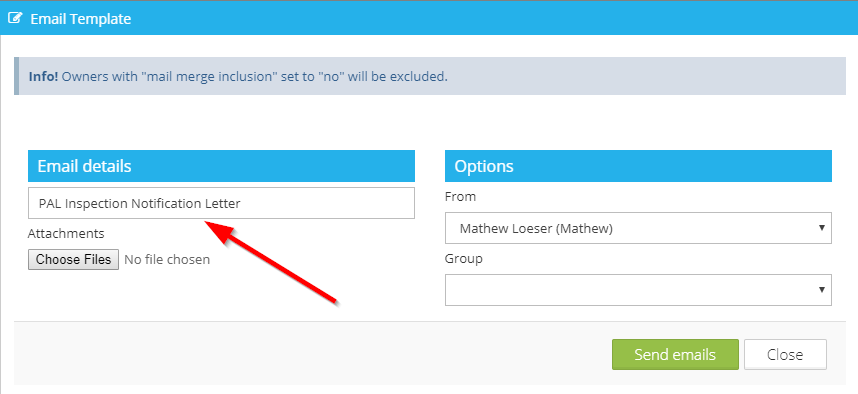Click the blue dialog title bar
This screenshot has height=394, width=858.
(429, 18)
